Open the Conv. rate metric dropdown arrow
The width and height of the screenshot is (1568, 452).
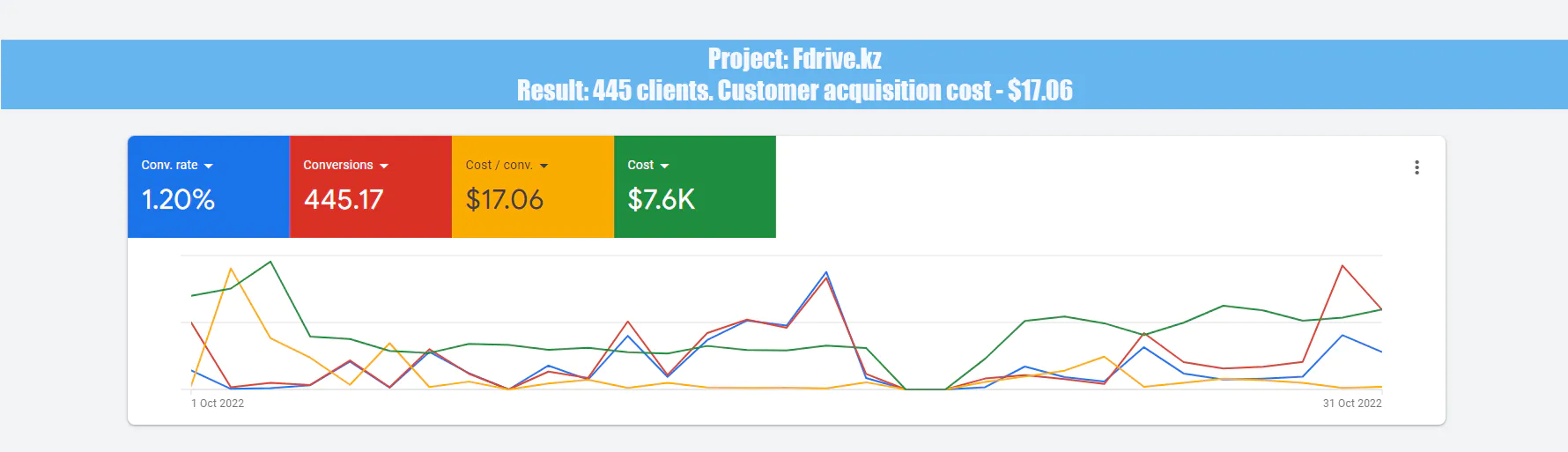coord(209,166)
